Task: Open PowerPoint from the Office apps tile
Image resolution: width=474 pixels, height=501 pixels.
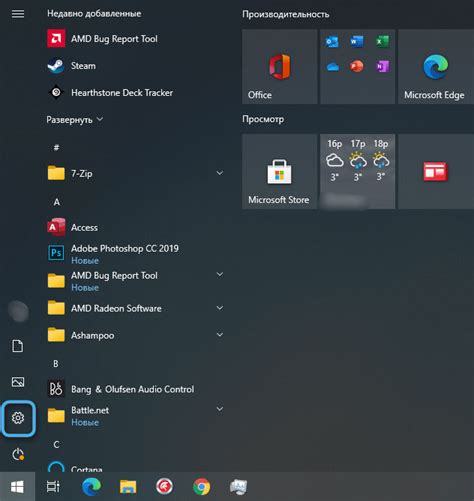Action: pos(357,67)
